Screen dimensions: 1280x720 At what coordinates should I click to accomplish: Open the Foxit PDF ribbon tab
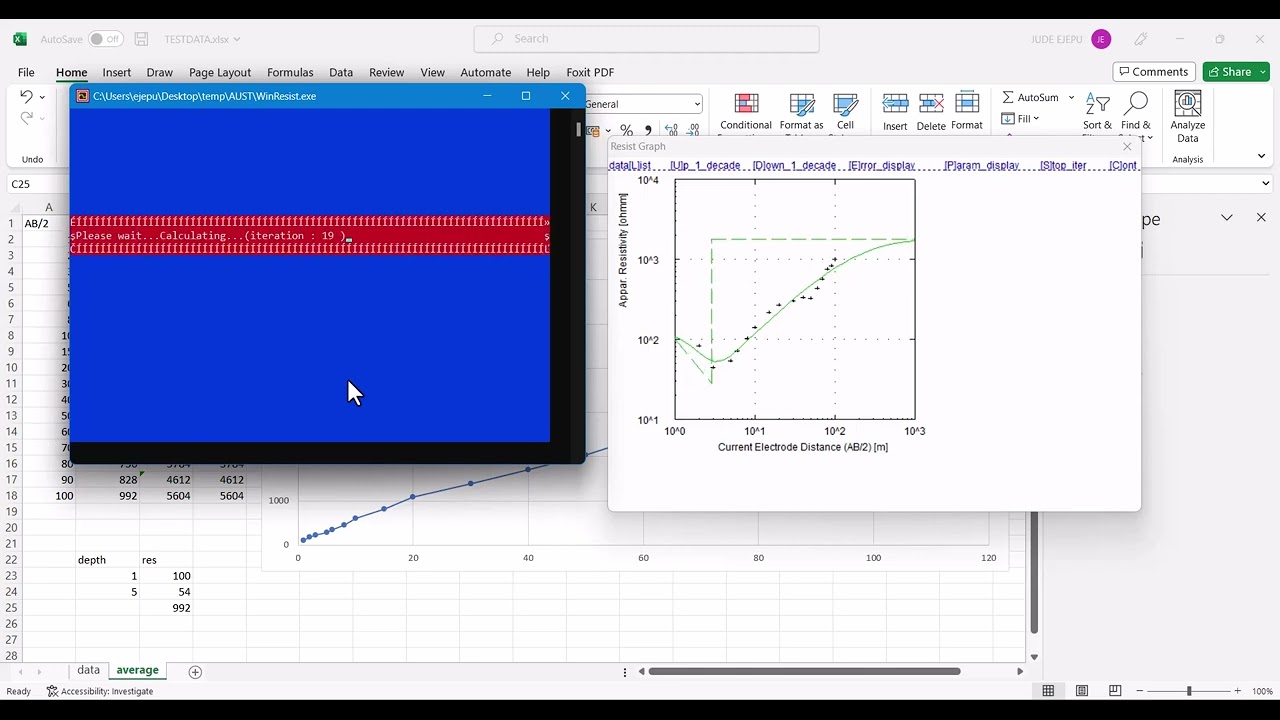[590, 72]
